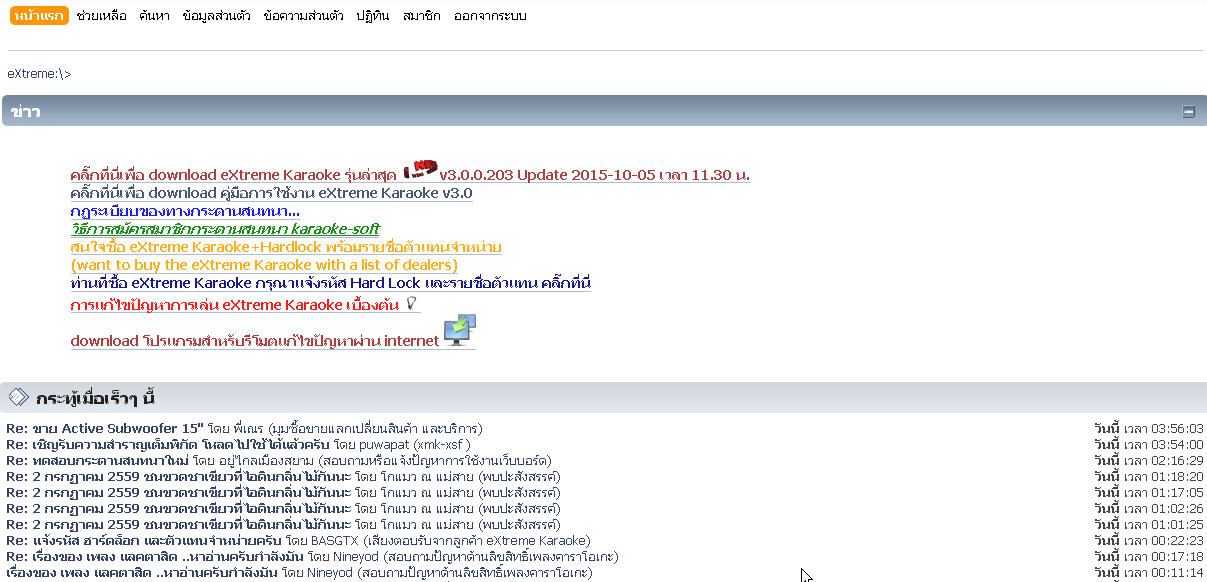The height and width of the screenshot is (582, 1207).
Task: Open post Re: ทดสอบกระดานสนทนาใหม่
Action: click(98, 461)
